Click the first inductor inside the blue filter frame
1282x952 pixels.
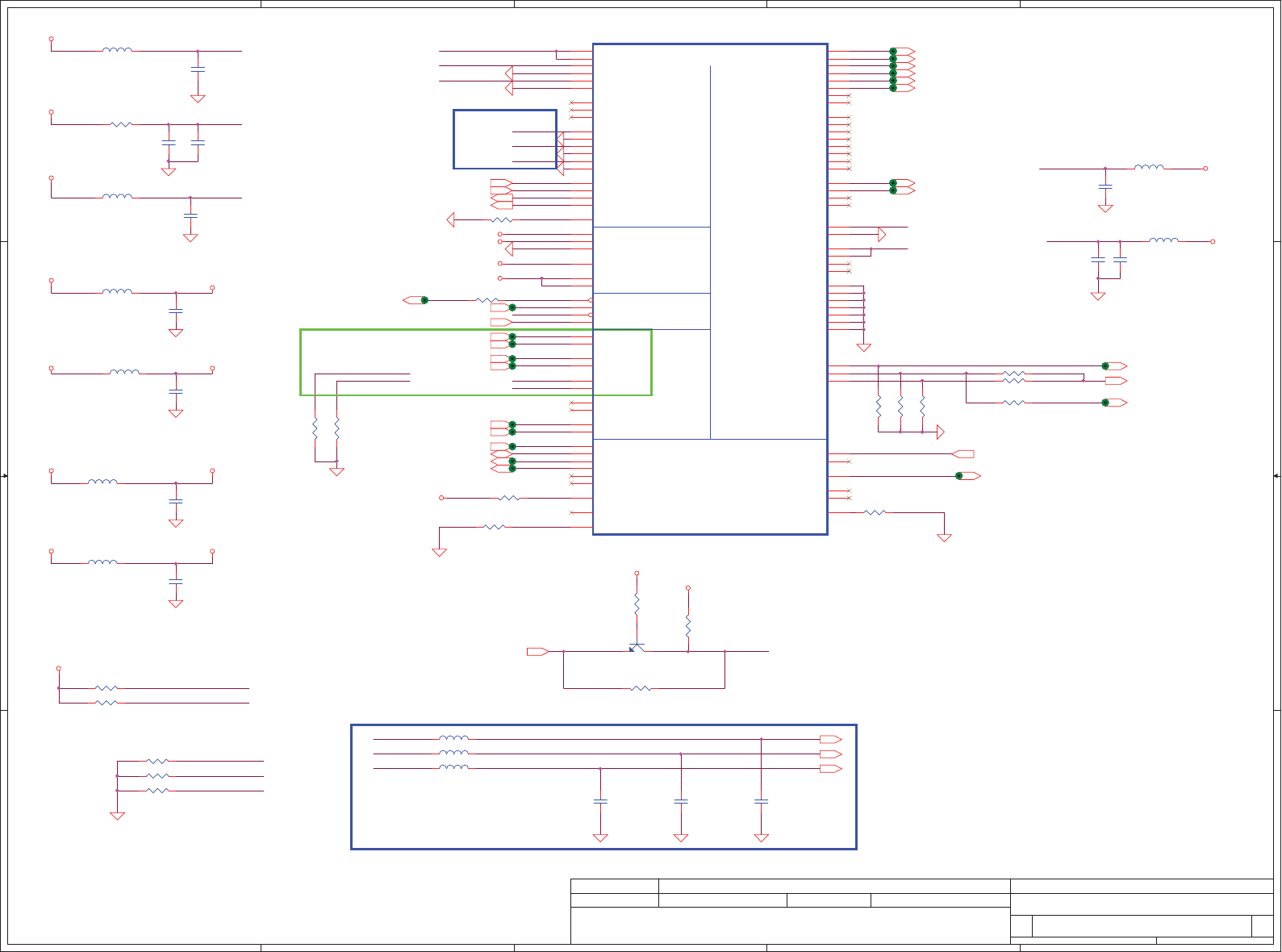click(454, 738)
